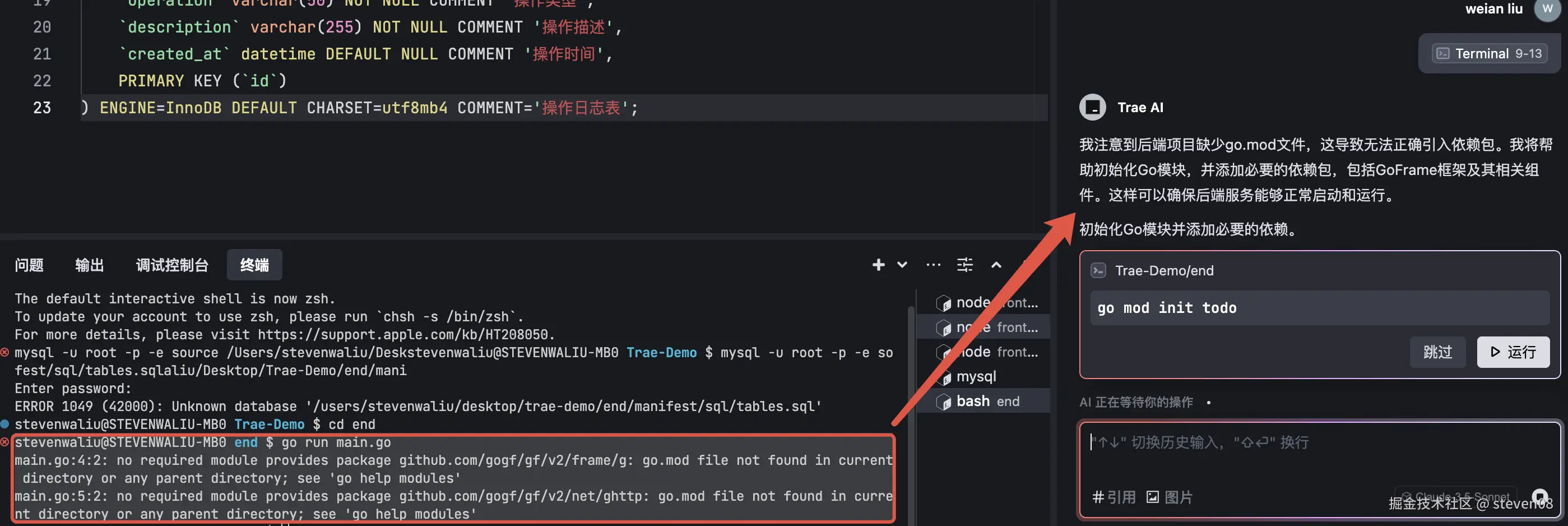Click the terminal icon beside Trae-Demo/end
This screenshot has width=1568, height=526.
[1098, 270]
